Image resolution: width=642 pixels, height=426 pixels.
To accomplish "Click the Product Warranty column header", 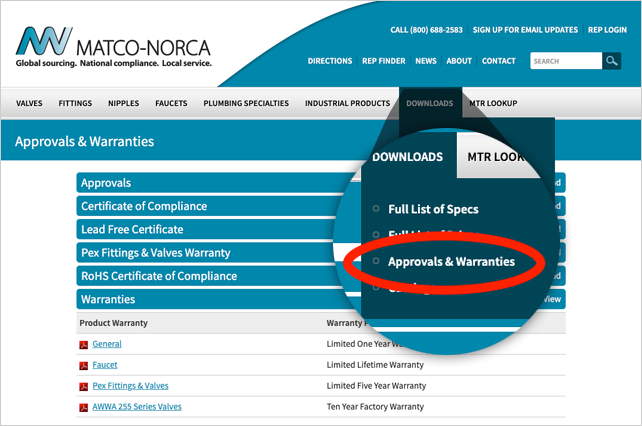I will click(x=113, y=323).
